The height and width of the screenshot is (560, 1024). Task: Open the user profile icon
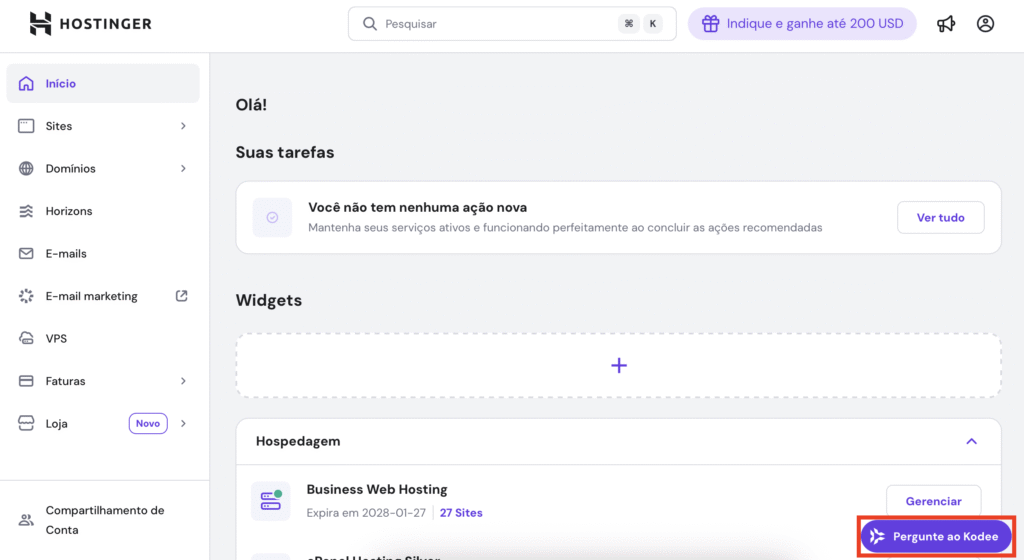985,23
